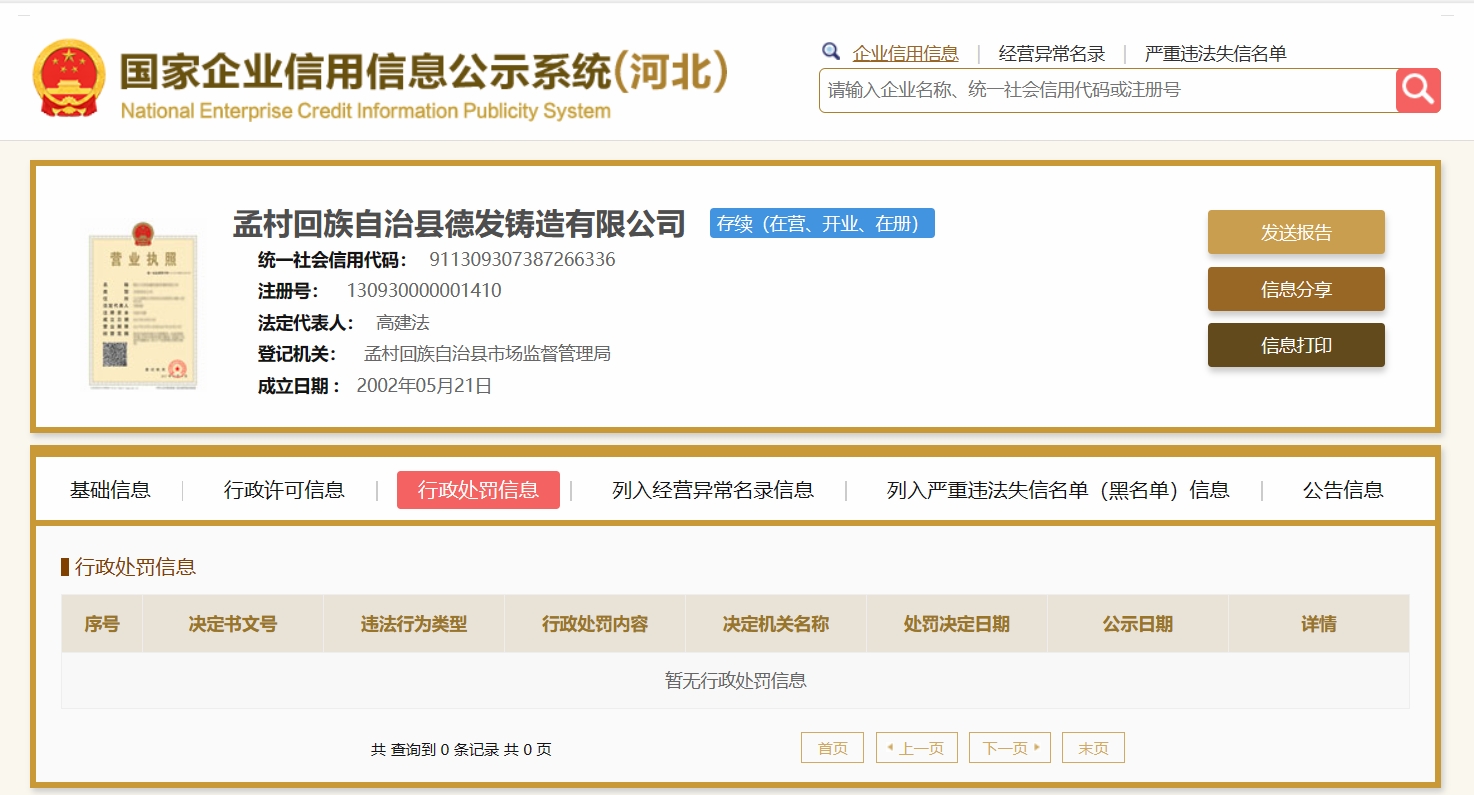Click the red magnifier search button
This screenshot has width=1474, height=795.
pyautogui.click(x=1418, y=90)
